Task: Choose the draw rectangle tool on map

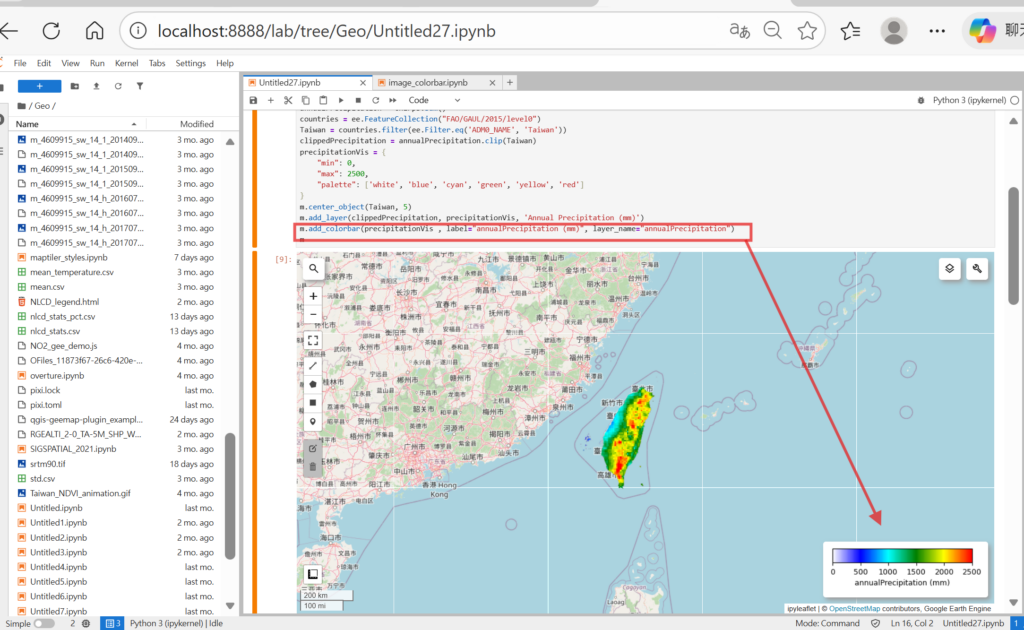Action: [313, 403]
